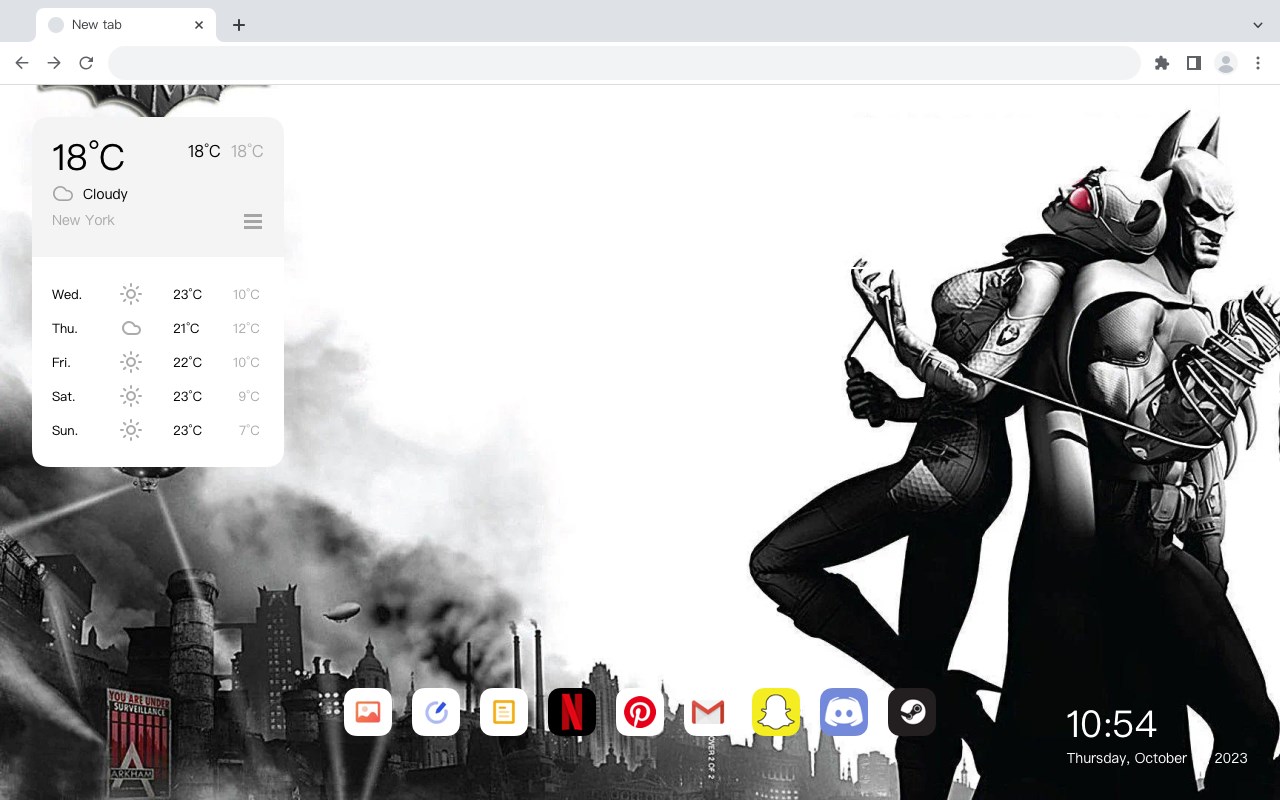
Task: Click the Sun. forecast day label
Action: (65, 430)
